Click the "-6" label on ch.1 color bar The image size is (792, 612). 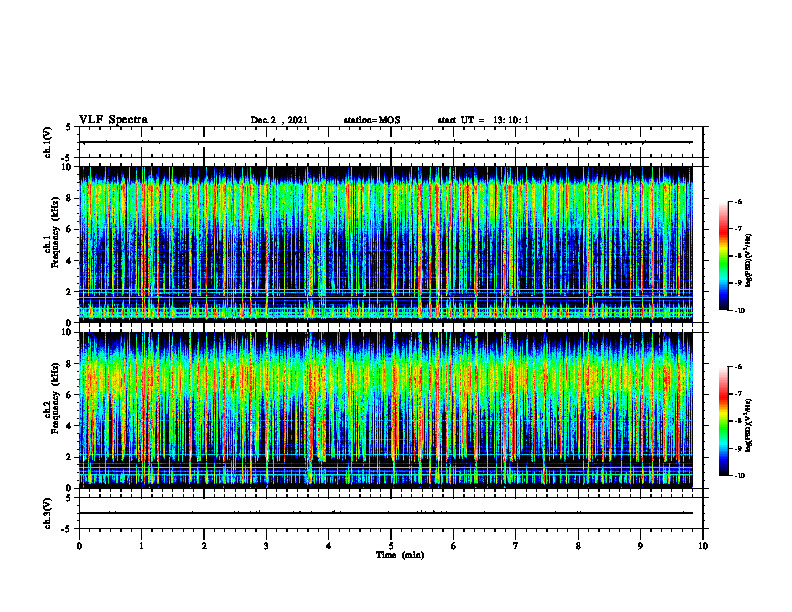[739, 201]
